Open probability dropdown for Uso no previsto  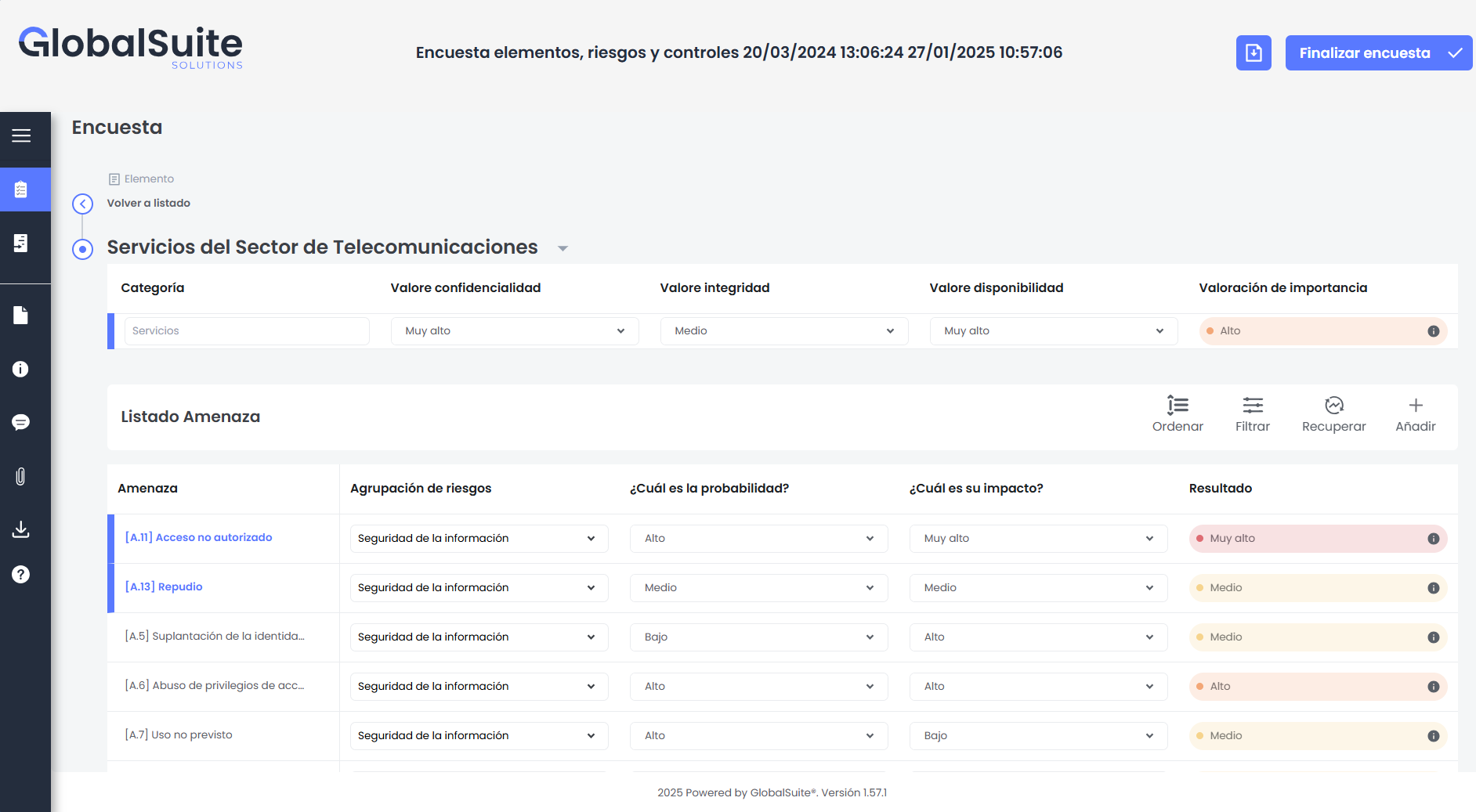pyautogui.click(x=759, y=735)
